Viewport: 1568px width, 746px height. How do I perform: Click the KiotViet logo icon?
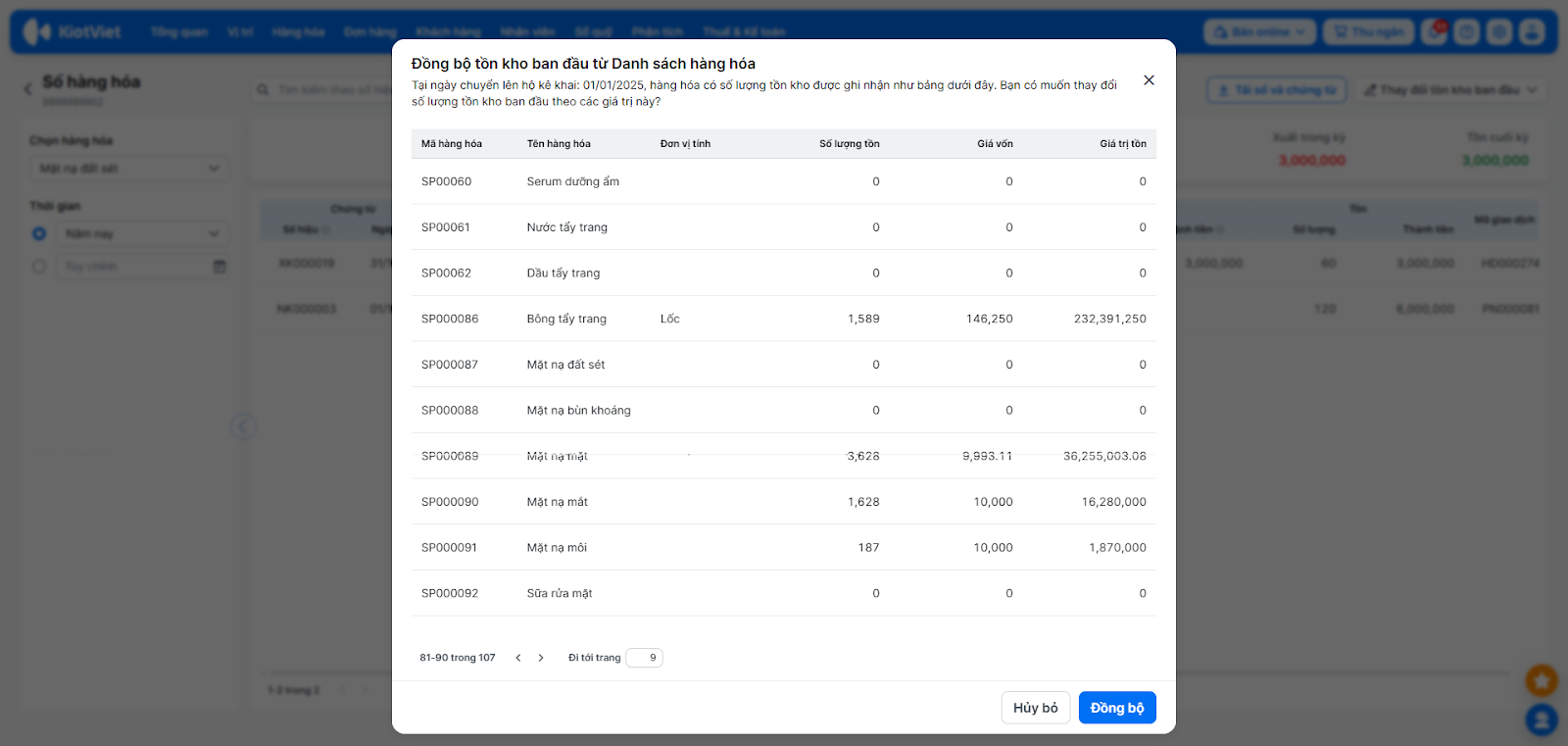coord(36,32)
